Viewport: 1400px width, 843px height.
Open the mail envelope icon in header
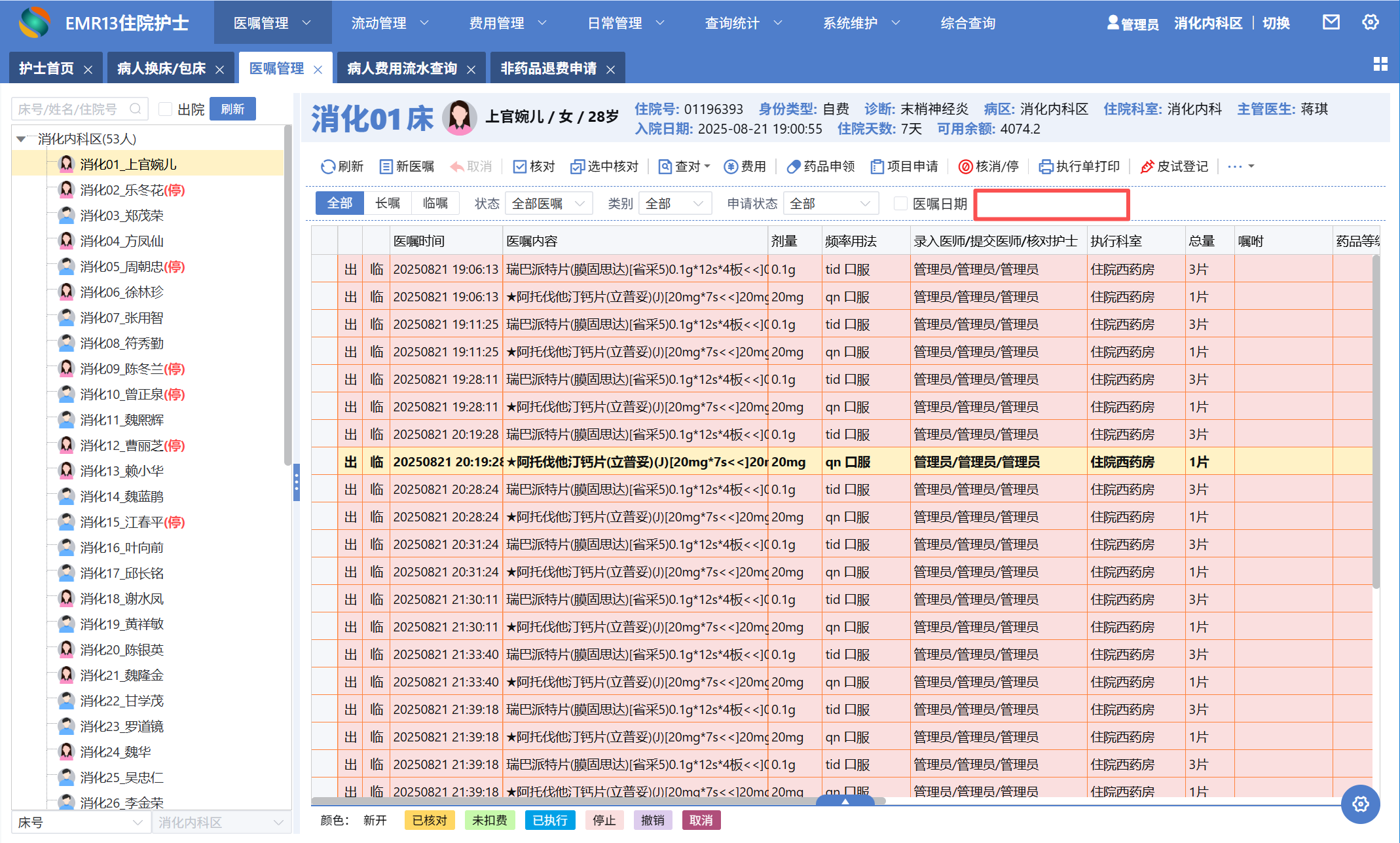1331,23
